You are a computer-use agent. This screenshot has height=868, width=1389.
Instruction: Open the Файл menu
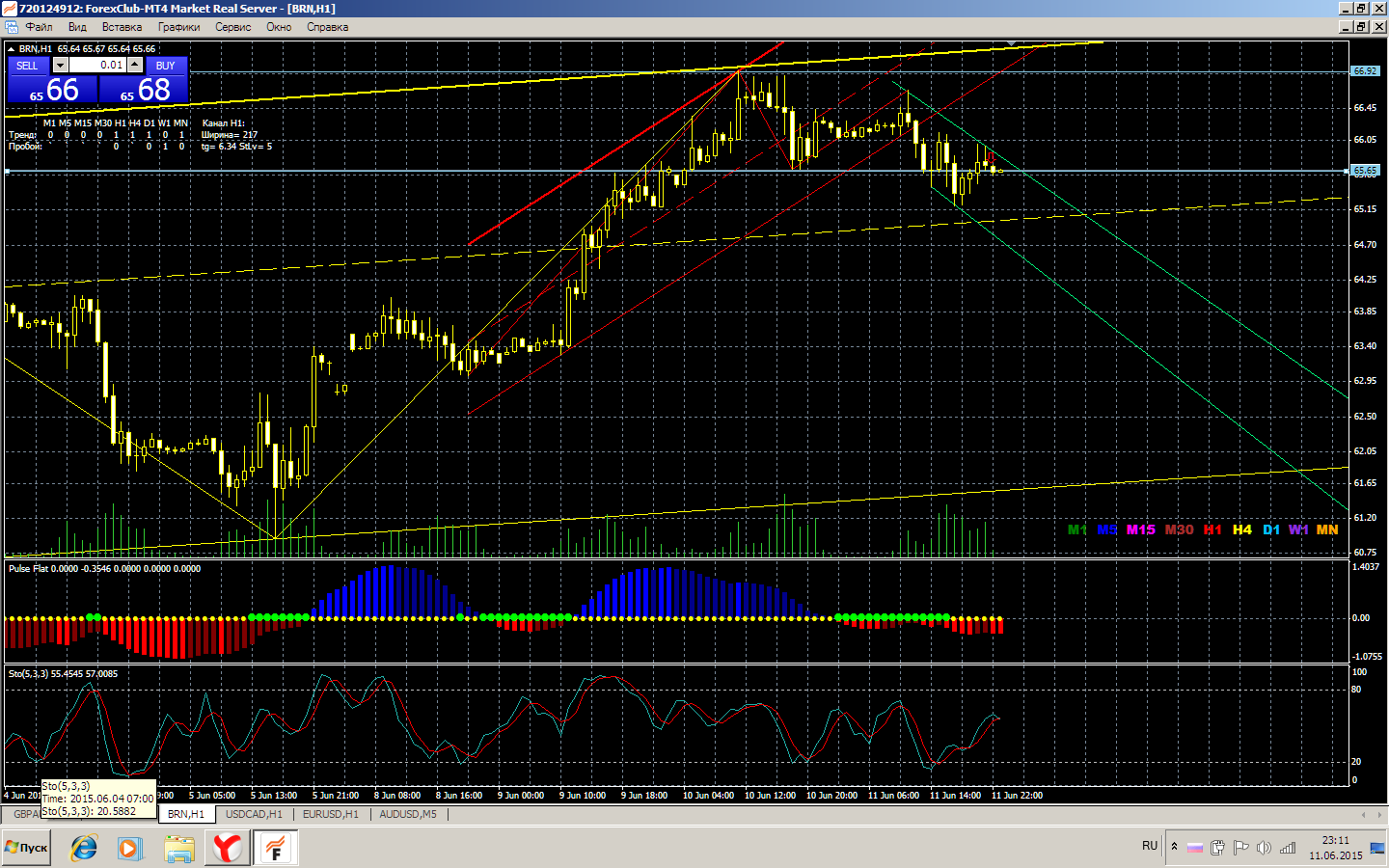(39, 27)
